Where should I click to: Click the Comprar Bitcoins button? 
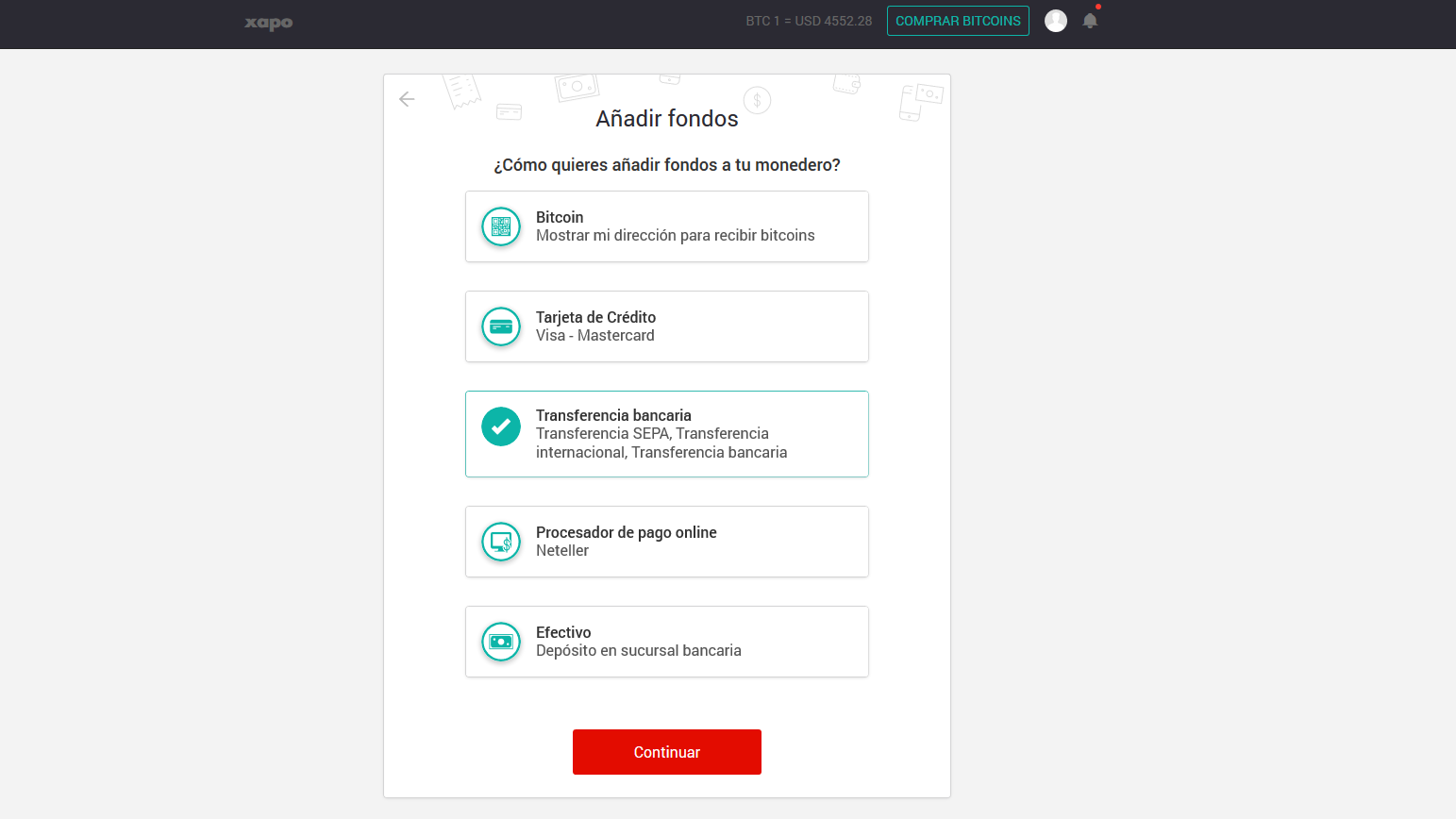point(958,21)
